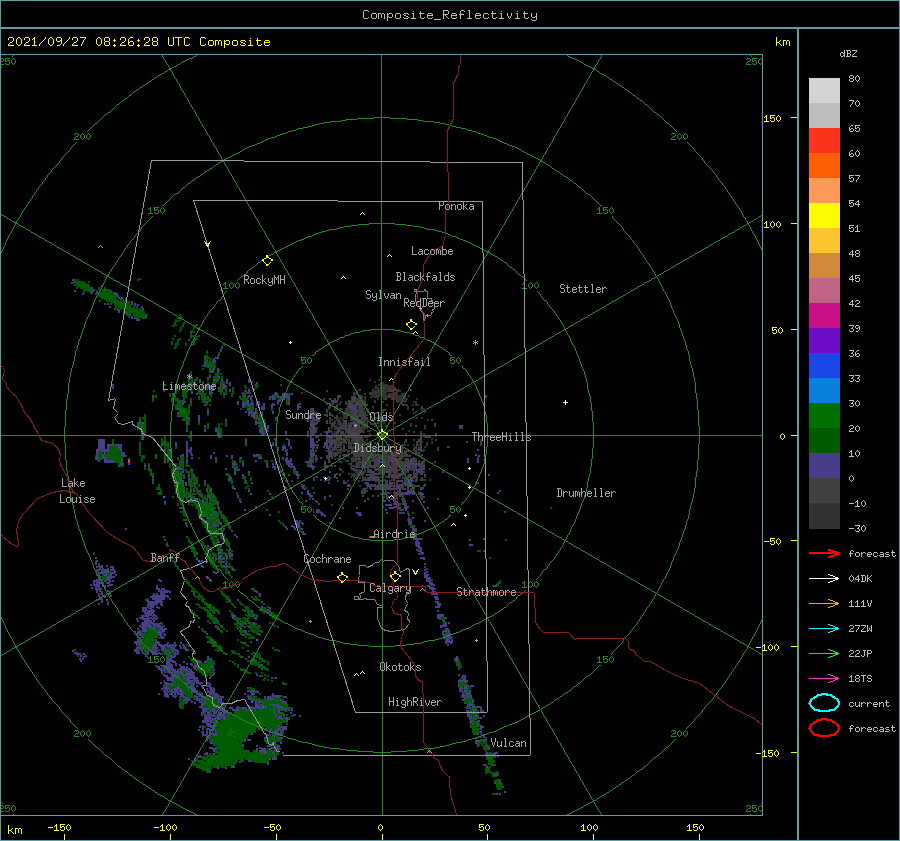Click the red forecast ellipse legend icon

(824, 728)
